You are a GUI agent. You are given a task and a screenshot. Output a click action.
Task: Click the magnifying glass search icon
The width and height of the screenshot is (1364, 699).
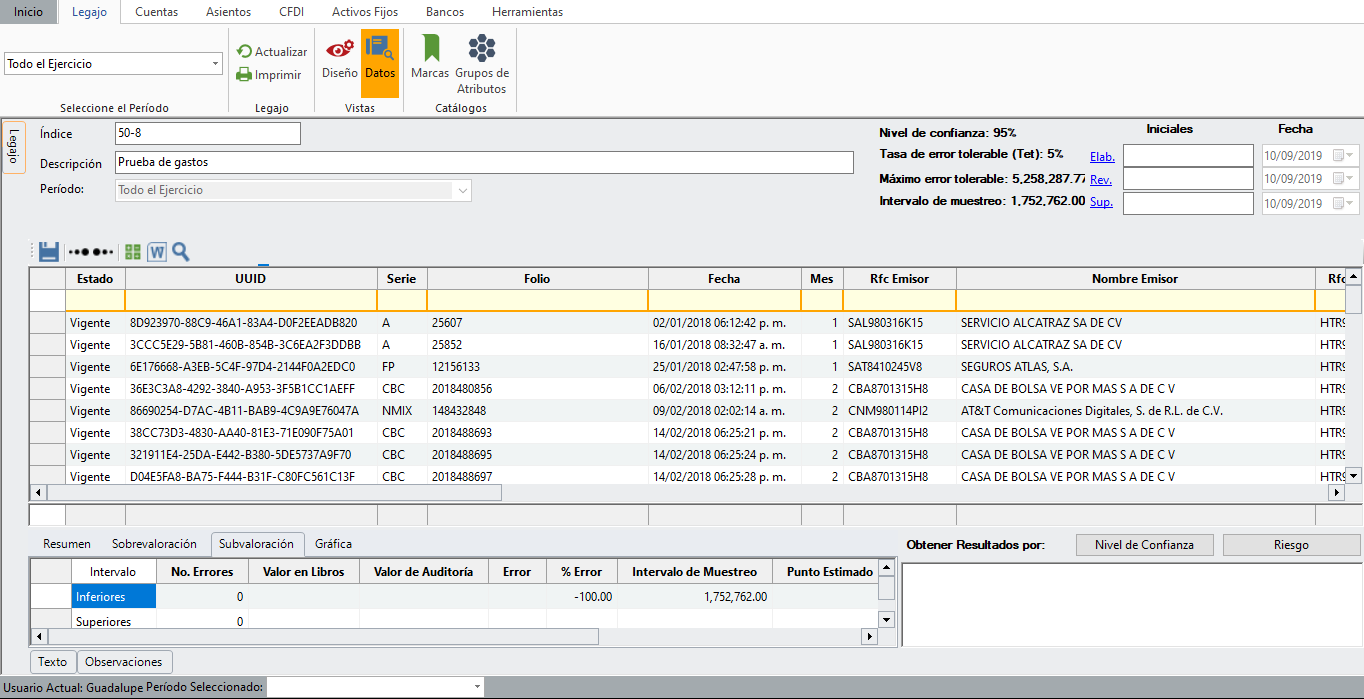181,252
